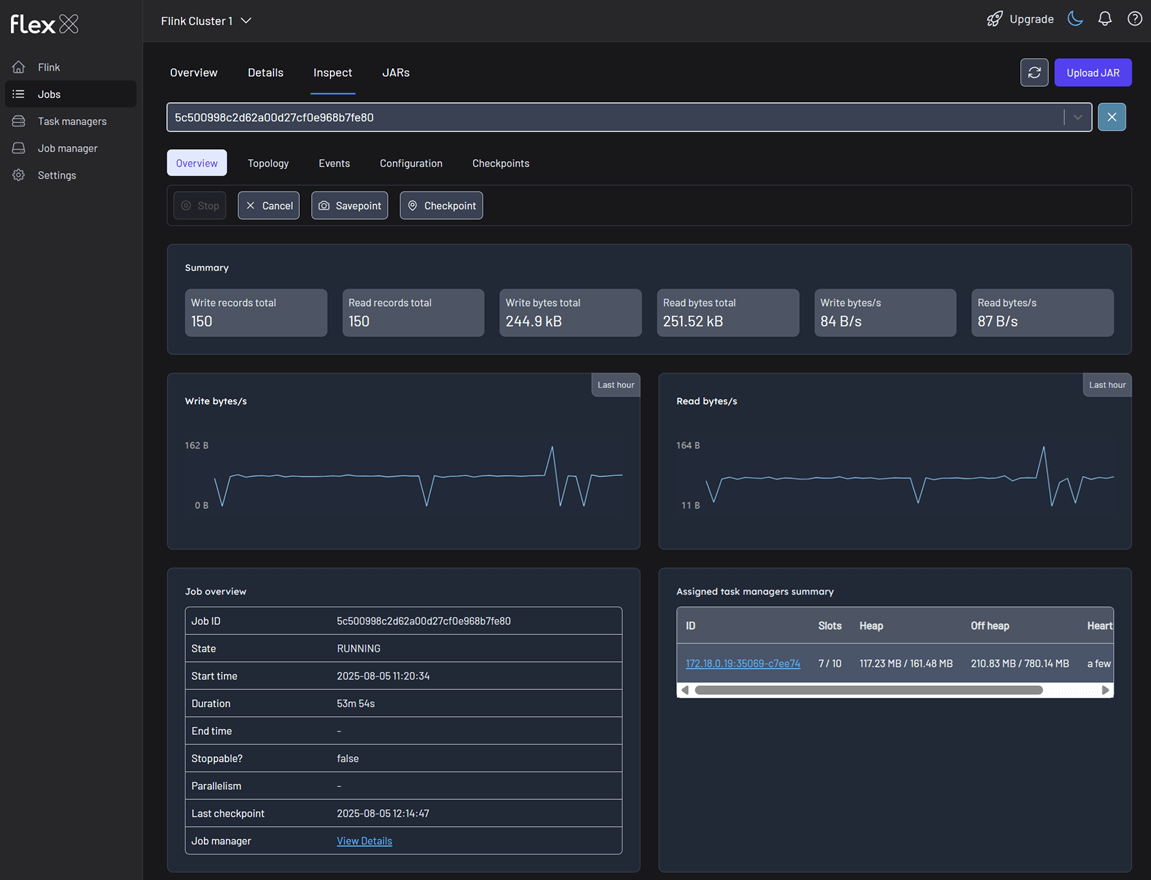Click the Jobs list icon in sidebar
This screenshot has height=880, width=1151.
click(18, 94)
